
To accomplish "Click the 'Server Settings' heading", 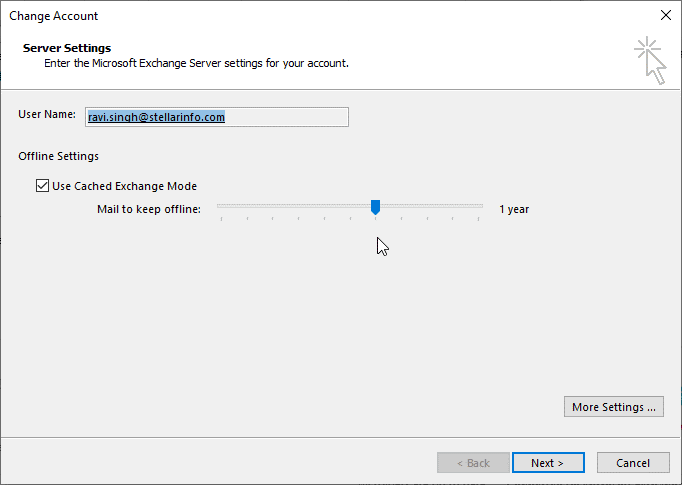I will click(x=67, y=48).
